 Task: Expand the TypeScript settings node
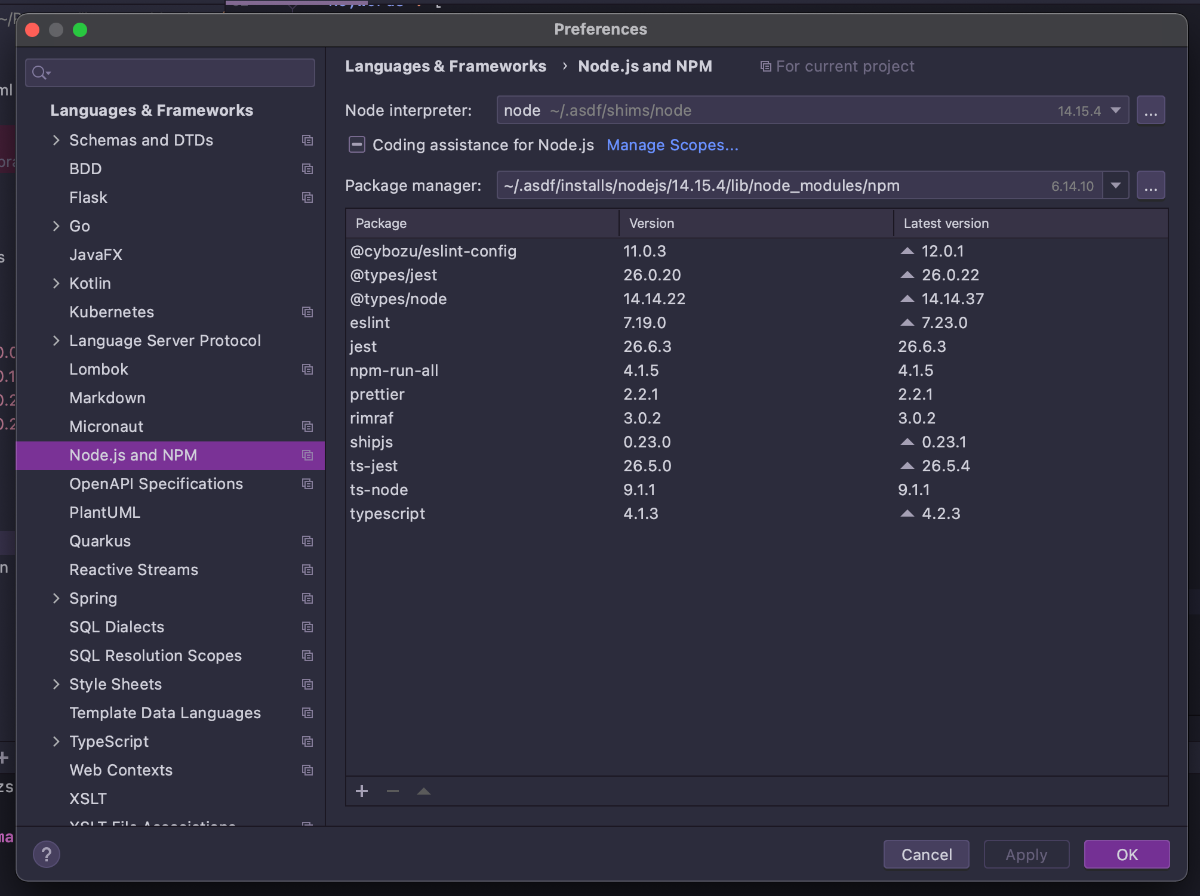coord(56,742)
